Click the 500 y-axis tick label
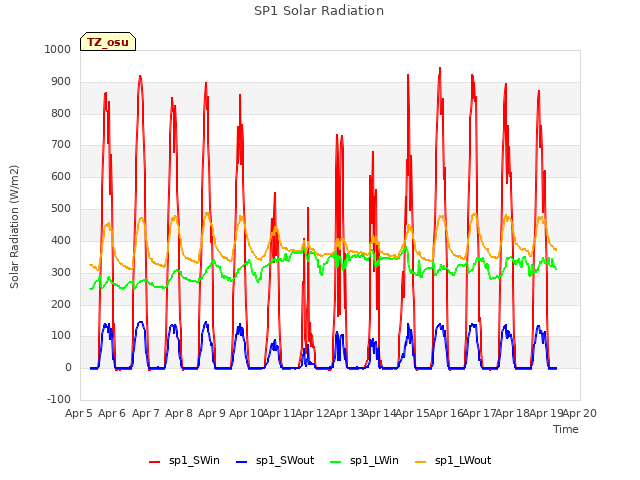The height and width of the screenshot is (480, 640). [x=61, y=209]
